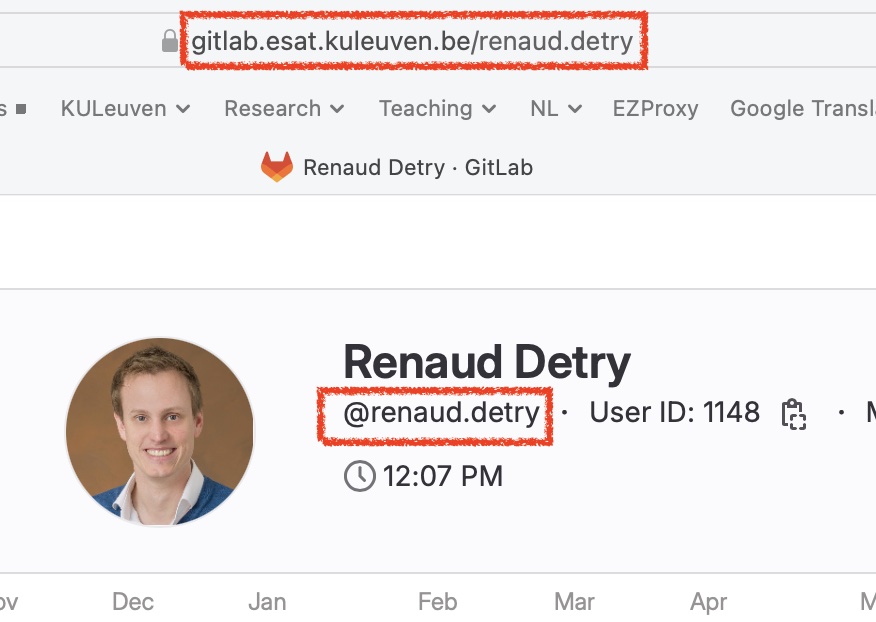Viewport: 876px width, 622px height.
Task: Click Dec month label on activity calendar
Action: 132,602
